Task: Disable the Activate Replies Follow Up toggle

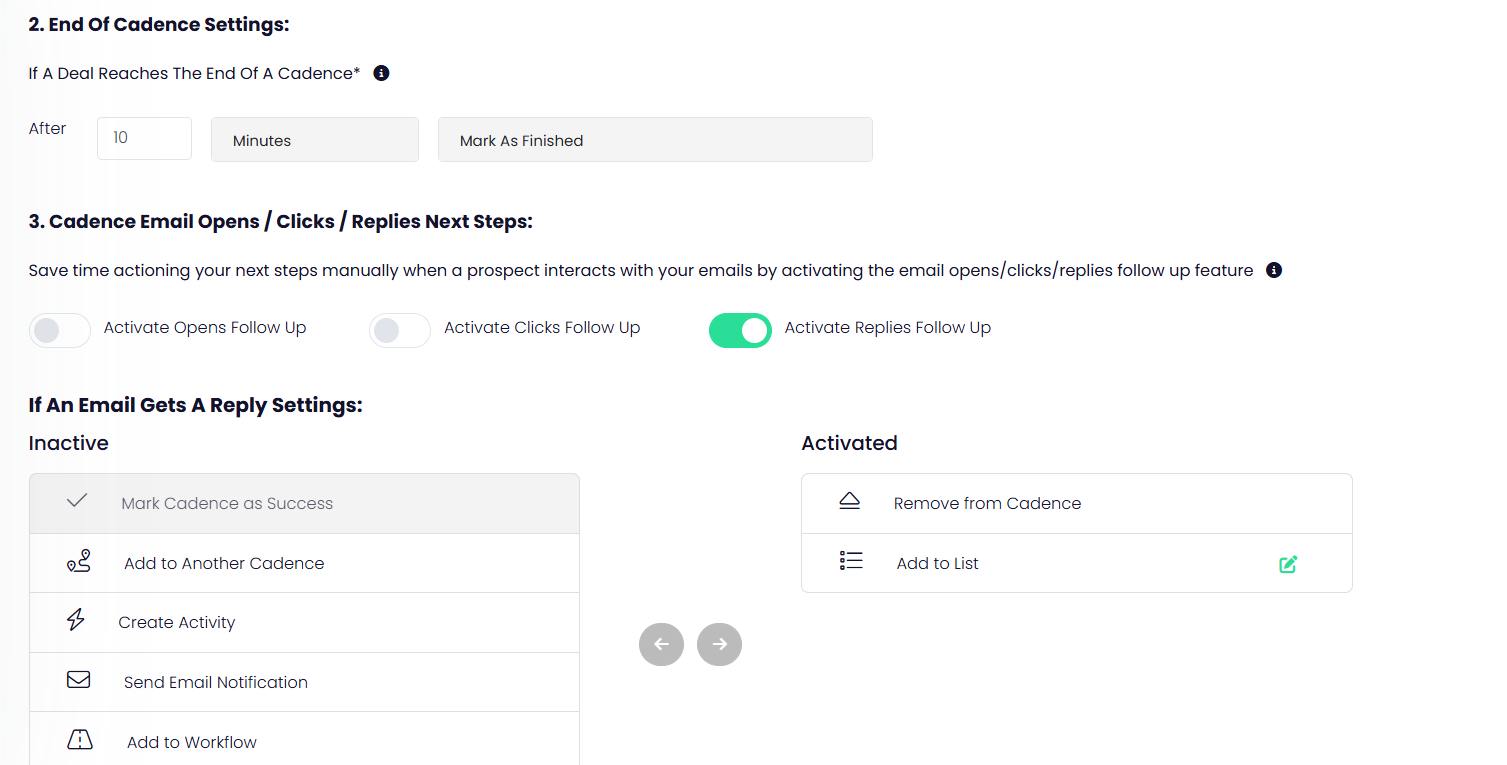Action: pos(740,330)
